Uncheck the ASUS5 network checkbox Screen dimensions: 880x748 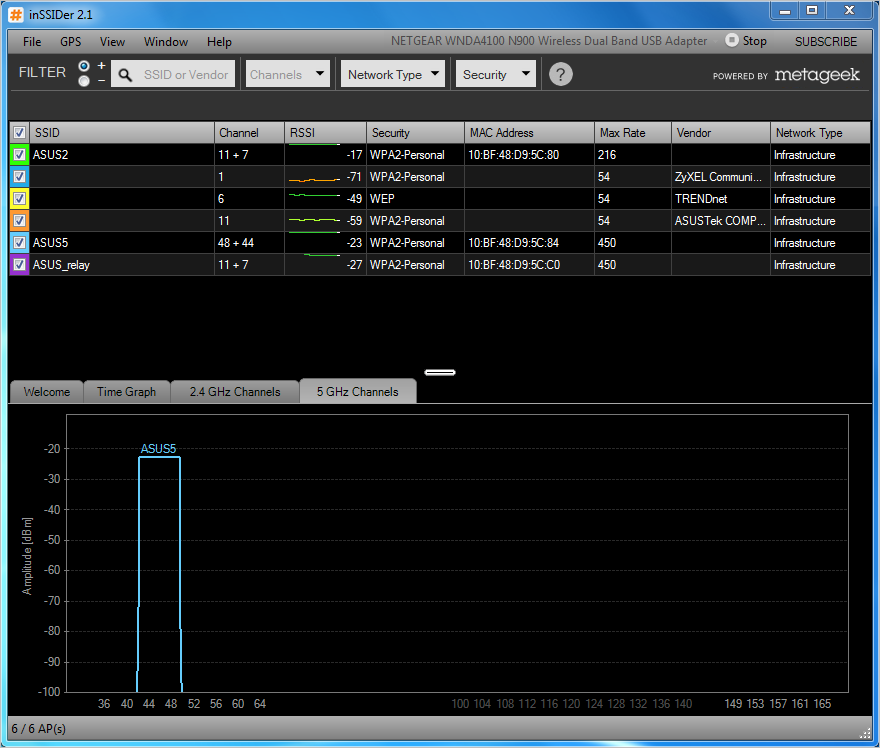[x=20, y=242]
